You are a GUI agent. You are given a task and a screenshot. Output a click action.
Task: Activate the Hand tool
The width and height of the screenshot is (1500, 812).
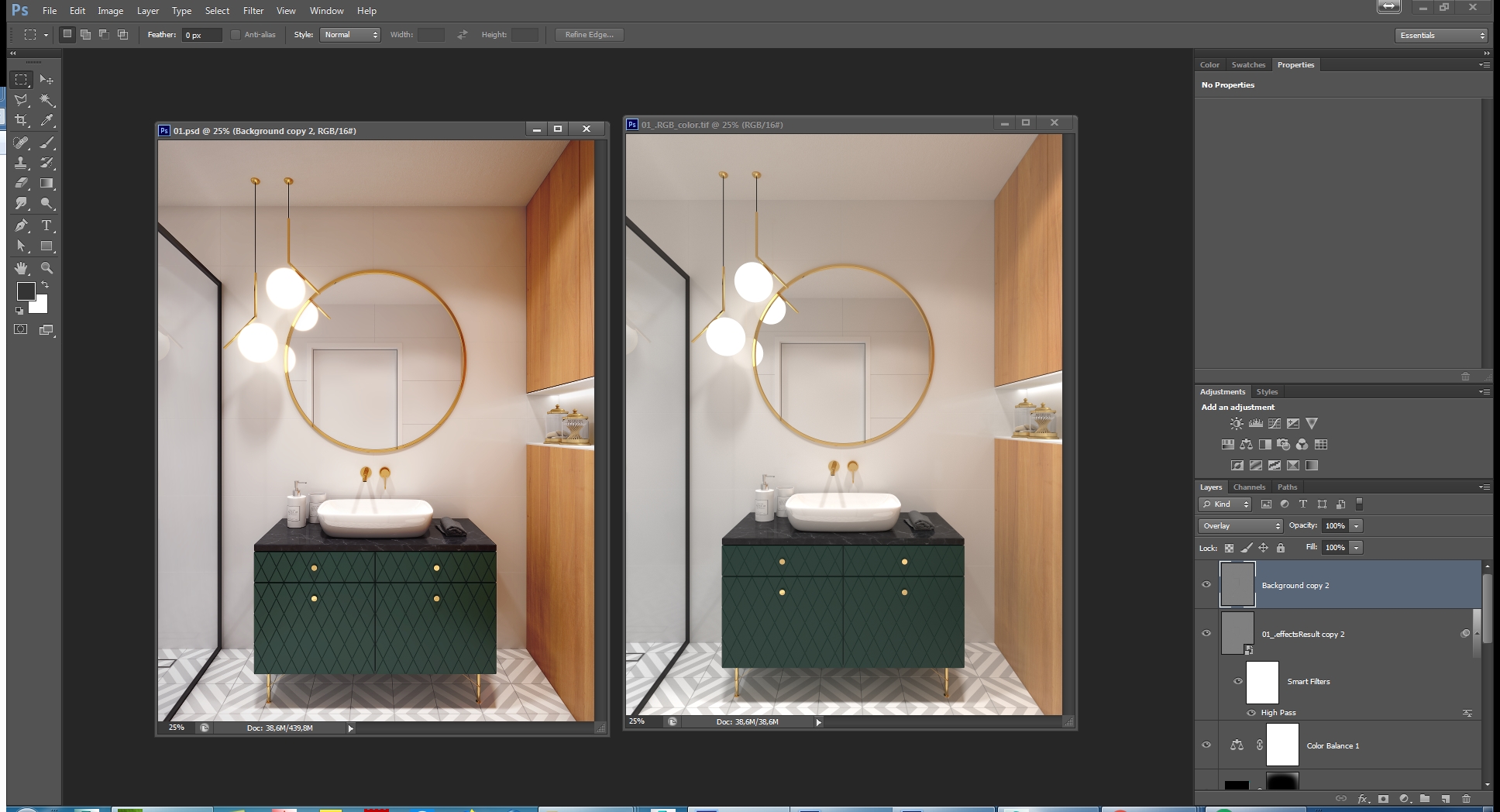point(22,268)
